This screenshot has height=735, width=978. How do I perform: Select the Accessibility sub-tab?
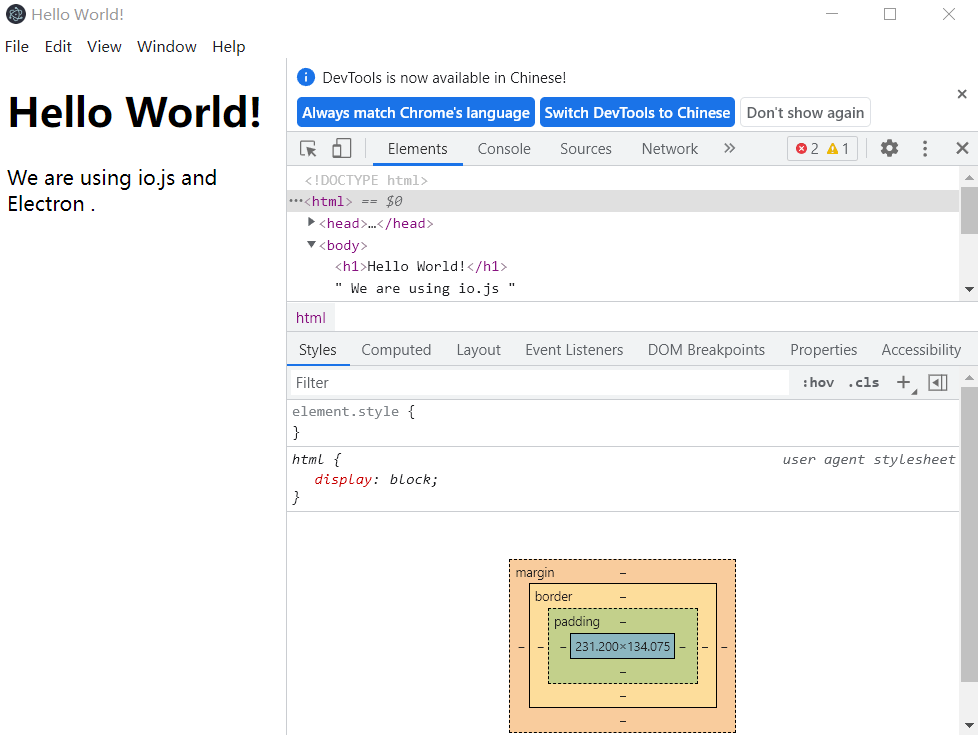(x=921, y=349)
